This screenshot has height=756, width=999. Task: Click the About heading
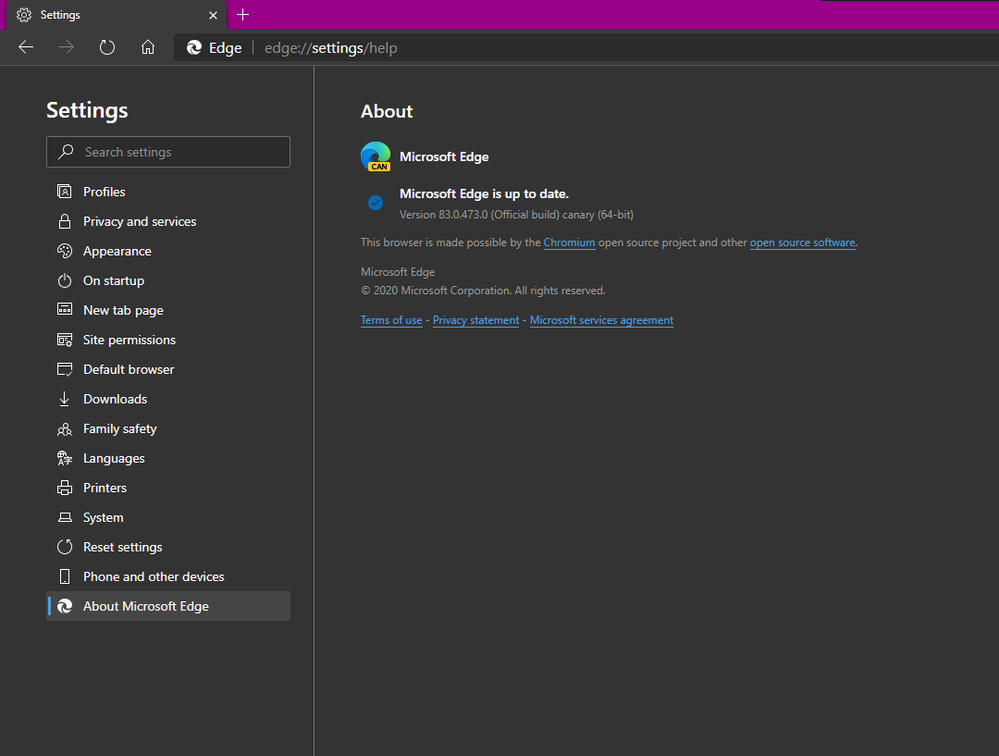point(387,111)
